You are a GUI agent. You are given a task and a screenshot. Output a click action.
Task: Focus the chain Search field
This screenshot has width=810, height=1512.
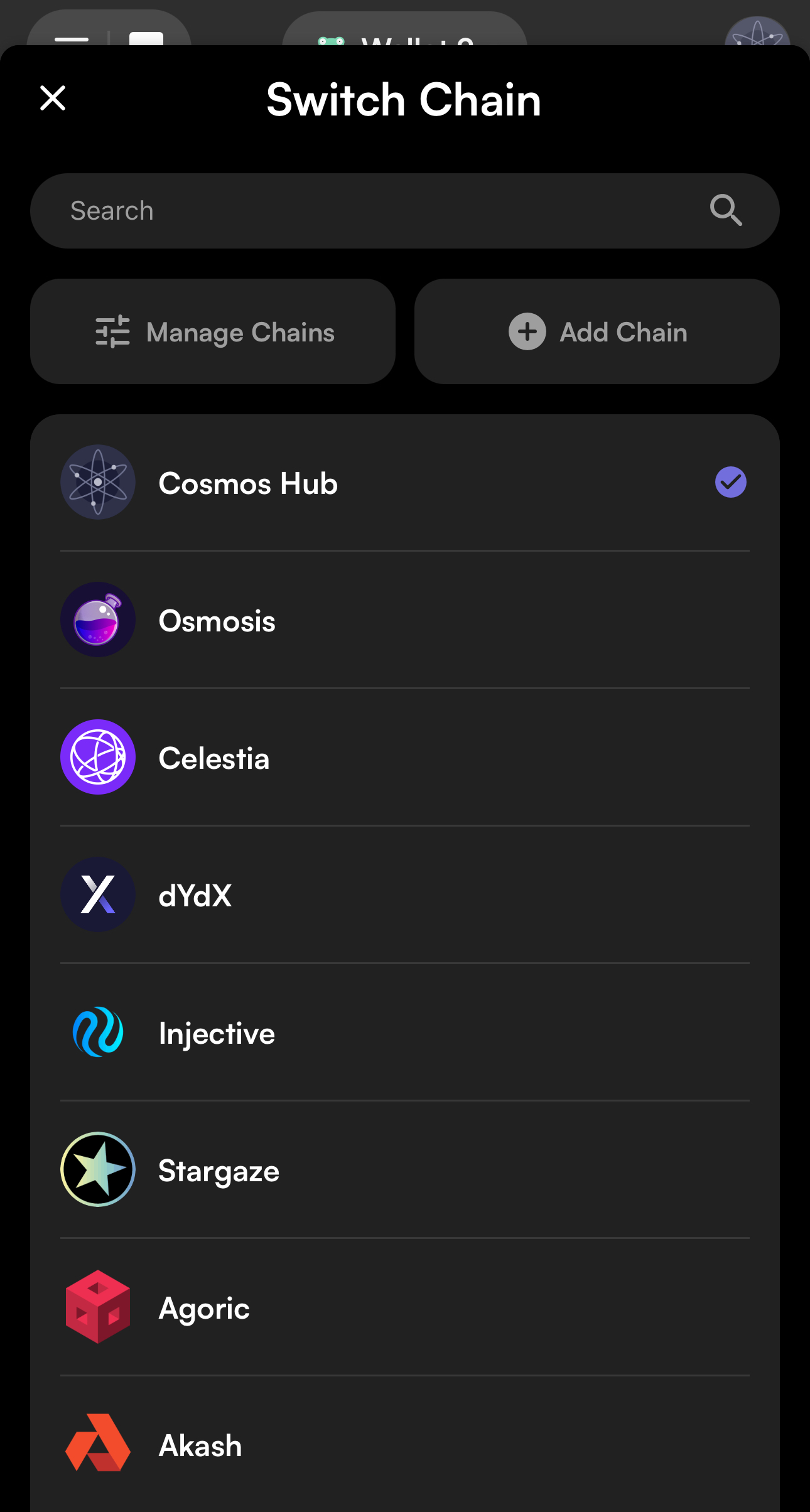click(377, 211)
